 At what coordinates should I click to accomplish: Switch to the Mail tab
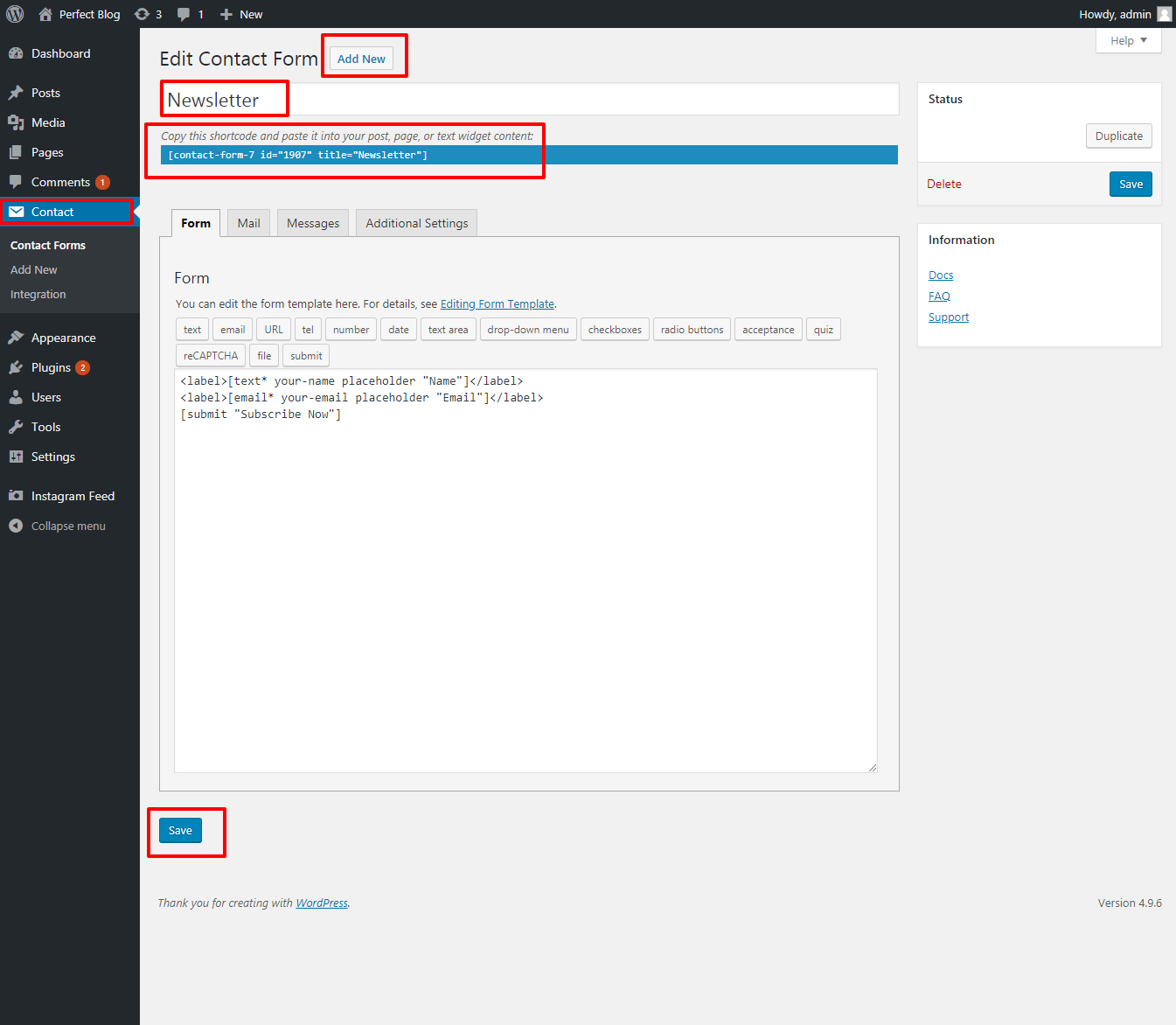249,223
